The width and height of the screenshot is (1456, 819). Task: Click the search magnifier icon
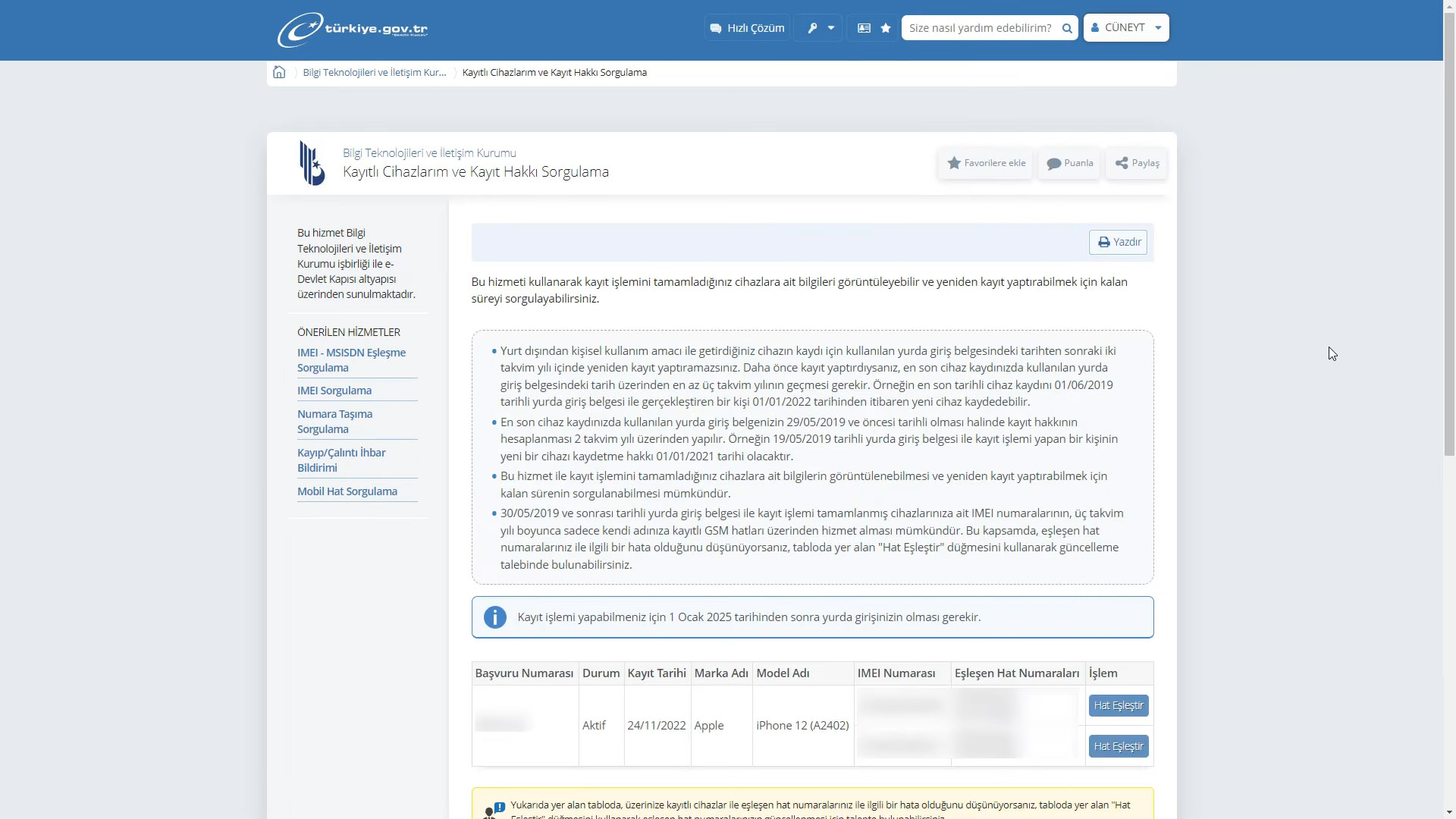click(x=1067, y=28)
